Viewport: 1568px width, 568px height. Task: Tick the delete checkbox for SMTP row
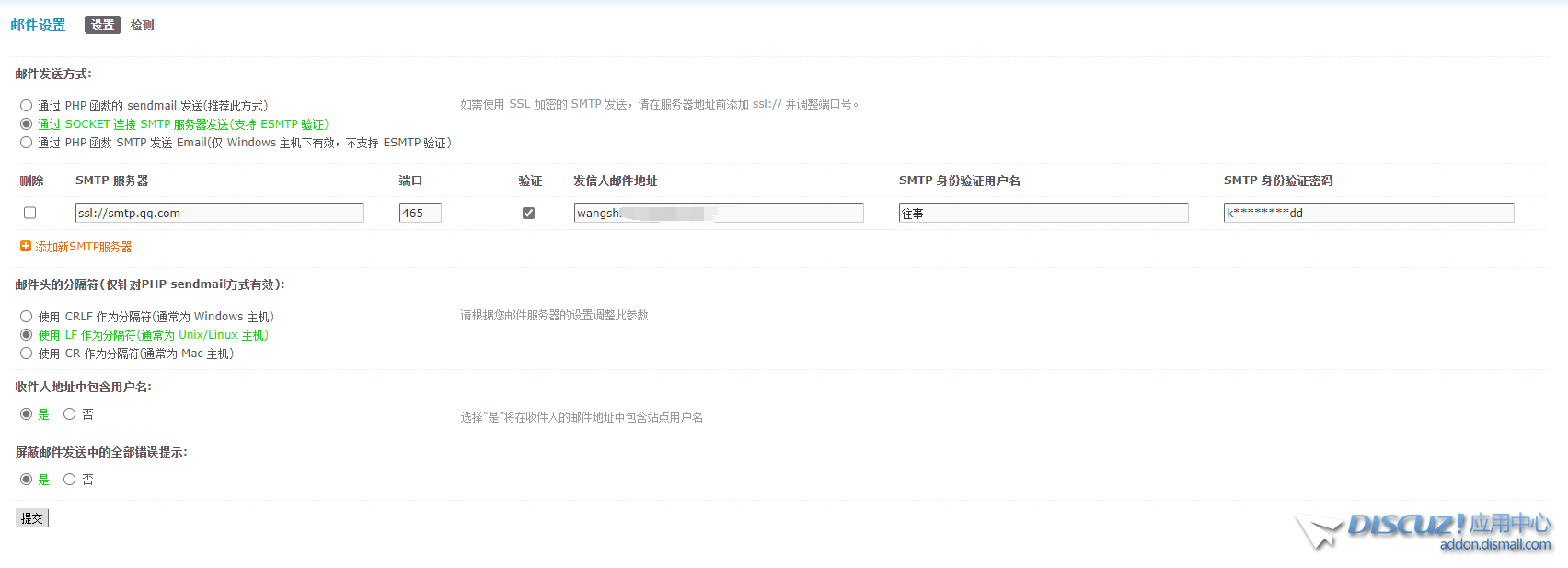[29, 213]
